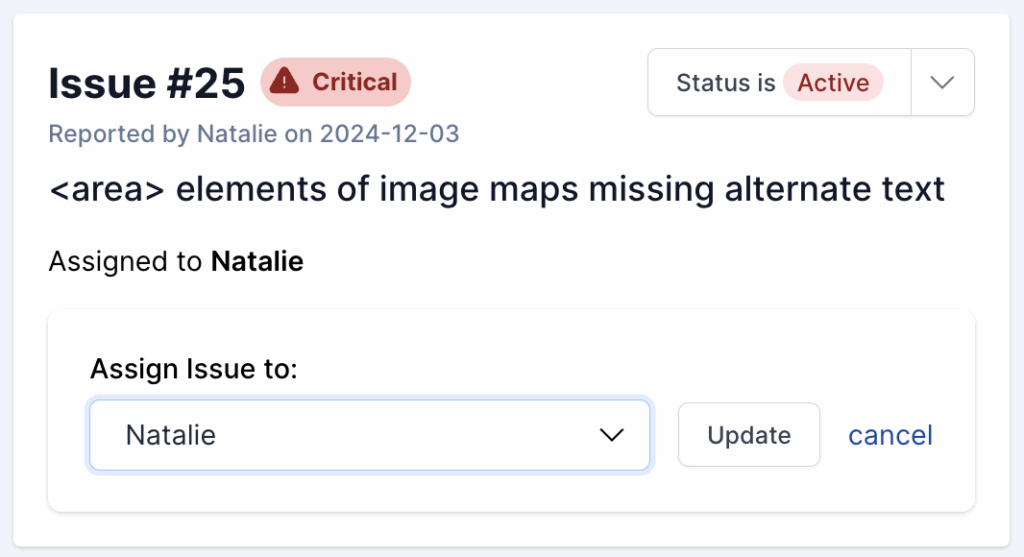
Task: Click the Critical severity badge label
Action: [x=354, y=81]
